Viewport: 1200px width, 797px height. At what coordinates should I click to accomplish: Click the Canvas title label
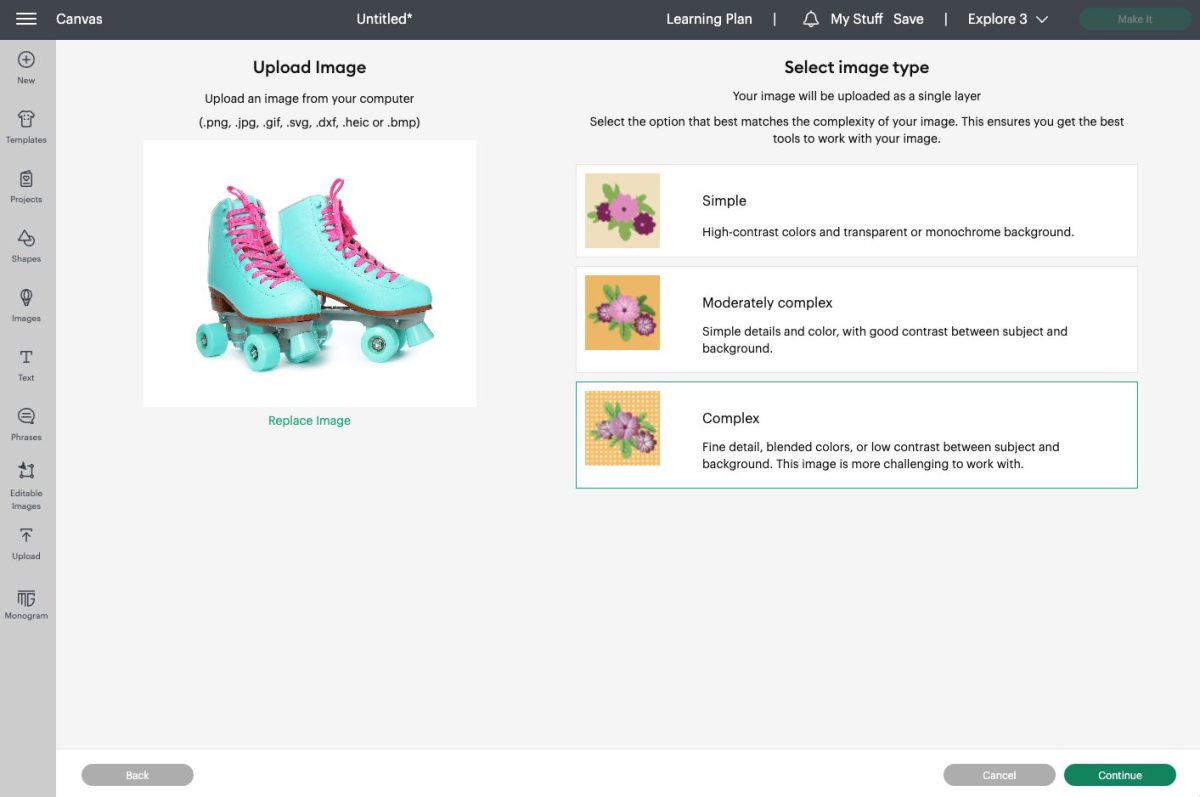click(x=79, y=19)
